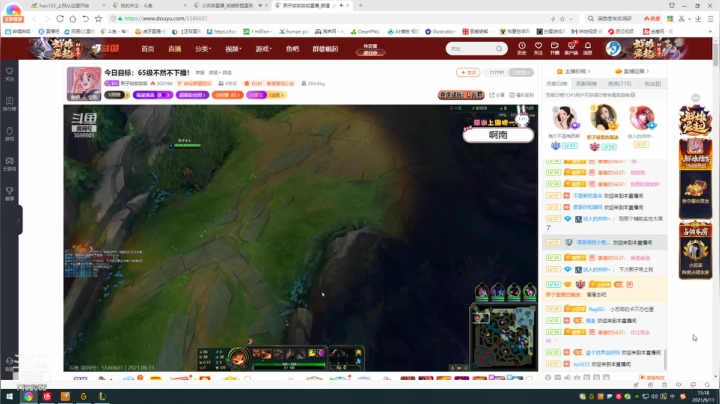Click the grey round minus button right of panel

coord(696,98)
